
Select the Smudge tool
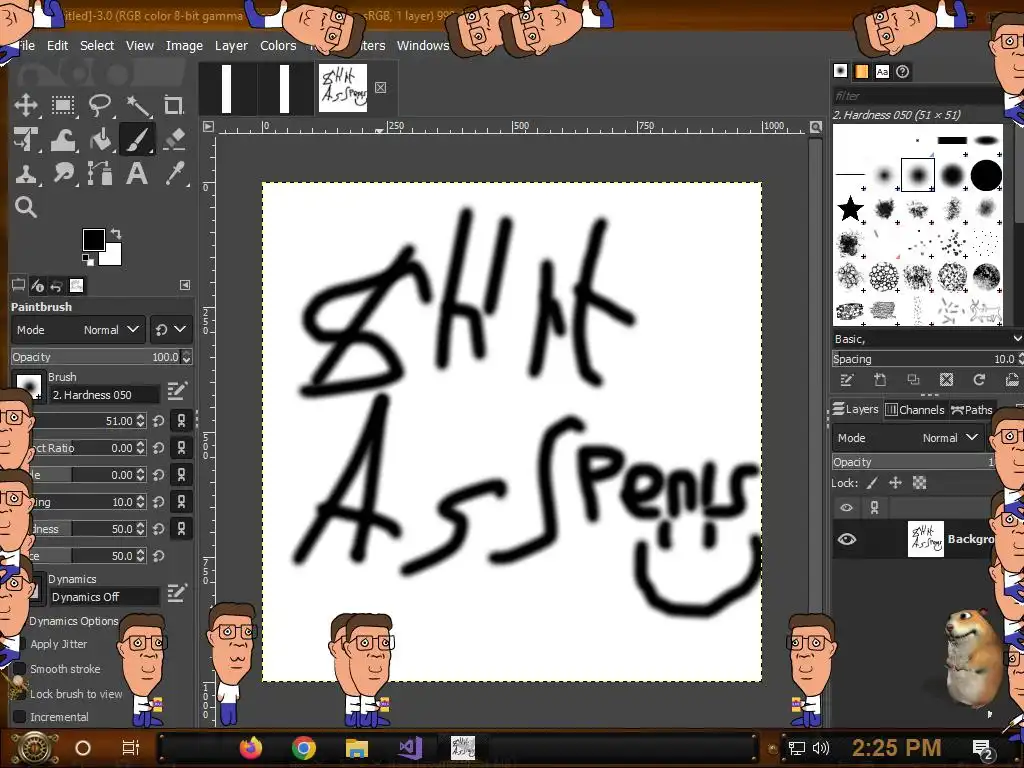(x=63, y=174)
